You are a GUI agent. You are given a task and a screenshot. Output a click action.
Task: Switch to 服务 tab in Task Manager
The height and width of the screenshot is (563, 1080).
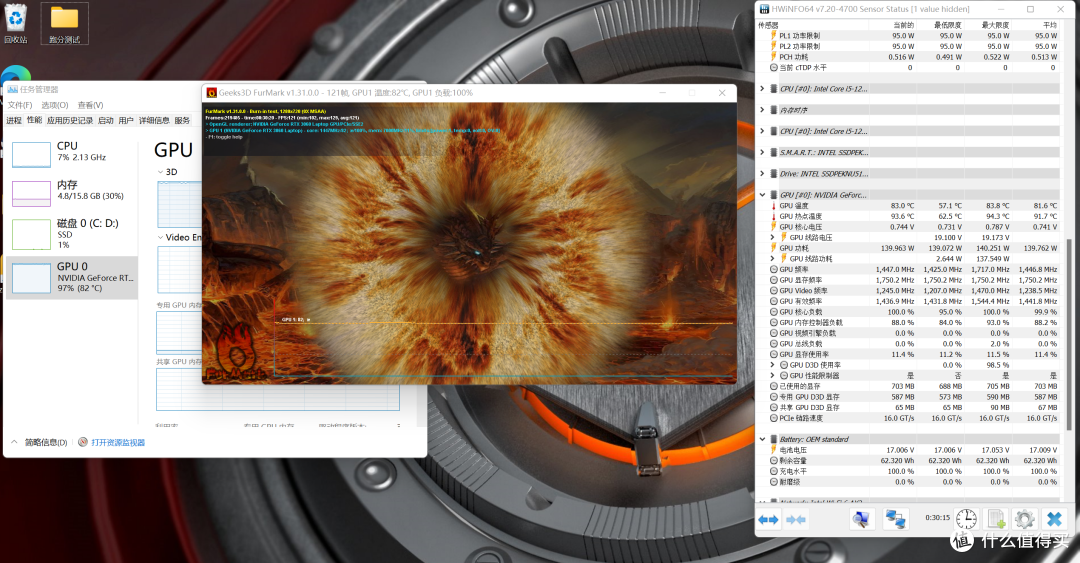[x=182, y=121]
